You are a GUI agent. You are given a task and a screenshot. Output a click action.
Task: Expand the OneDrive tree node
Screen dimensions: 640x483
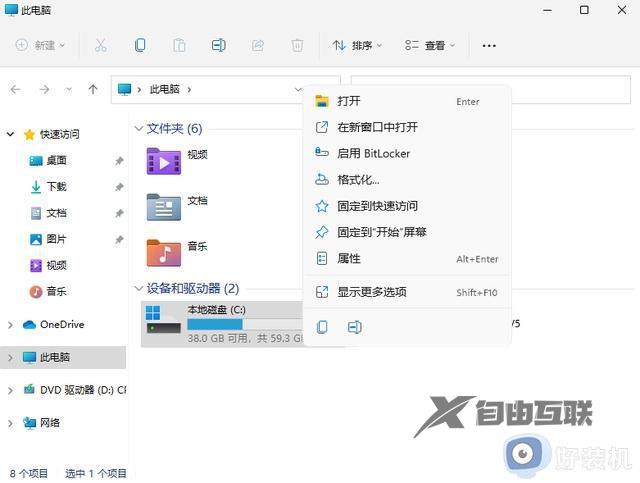click(11, 325)
